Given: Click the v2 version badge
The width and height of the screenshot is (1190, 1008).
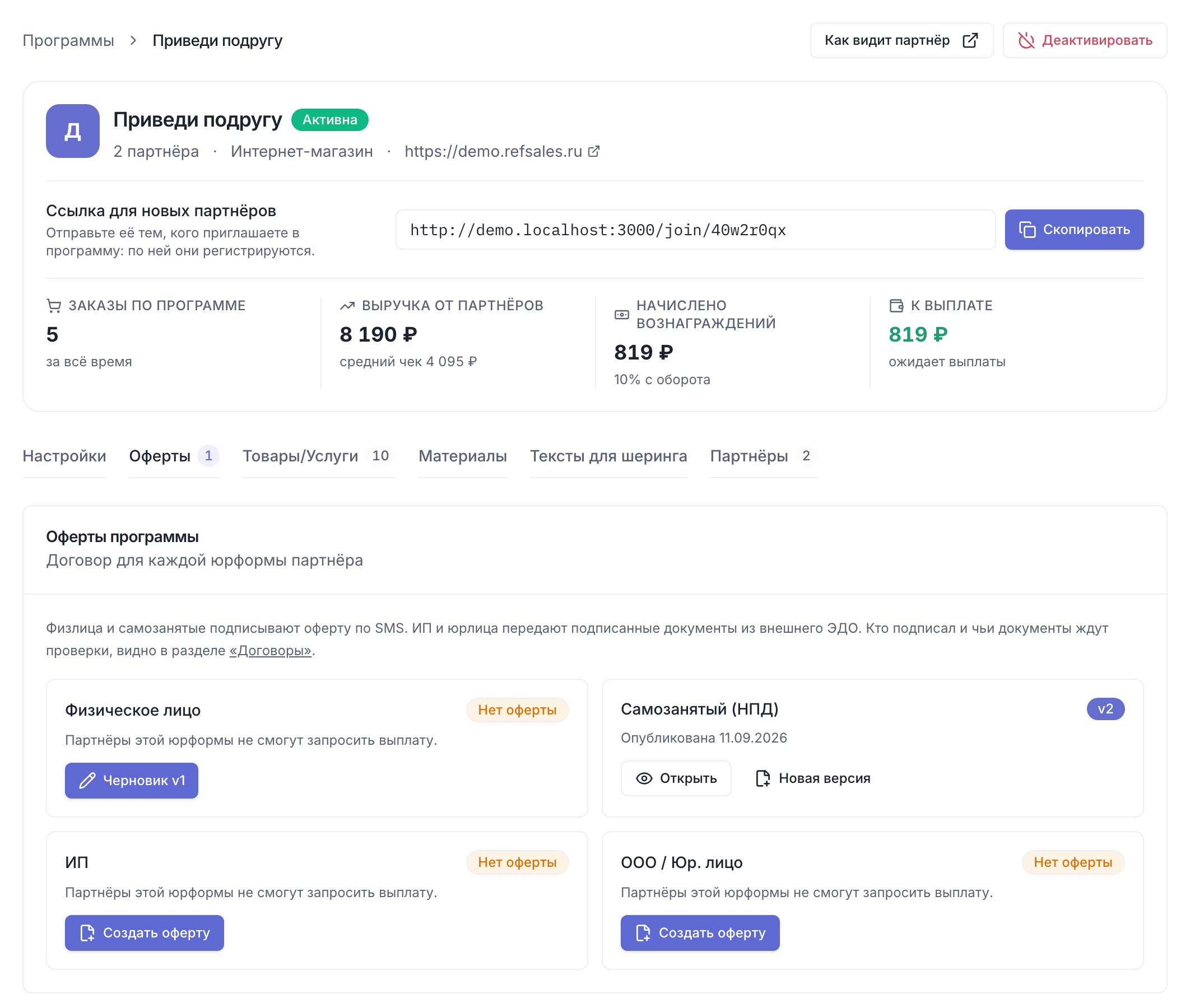Looking at the screenshot, I should [x=1105, y=709].
